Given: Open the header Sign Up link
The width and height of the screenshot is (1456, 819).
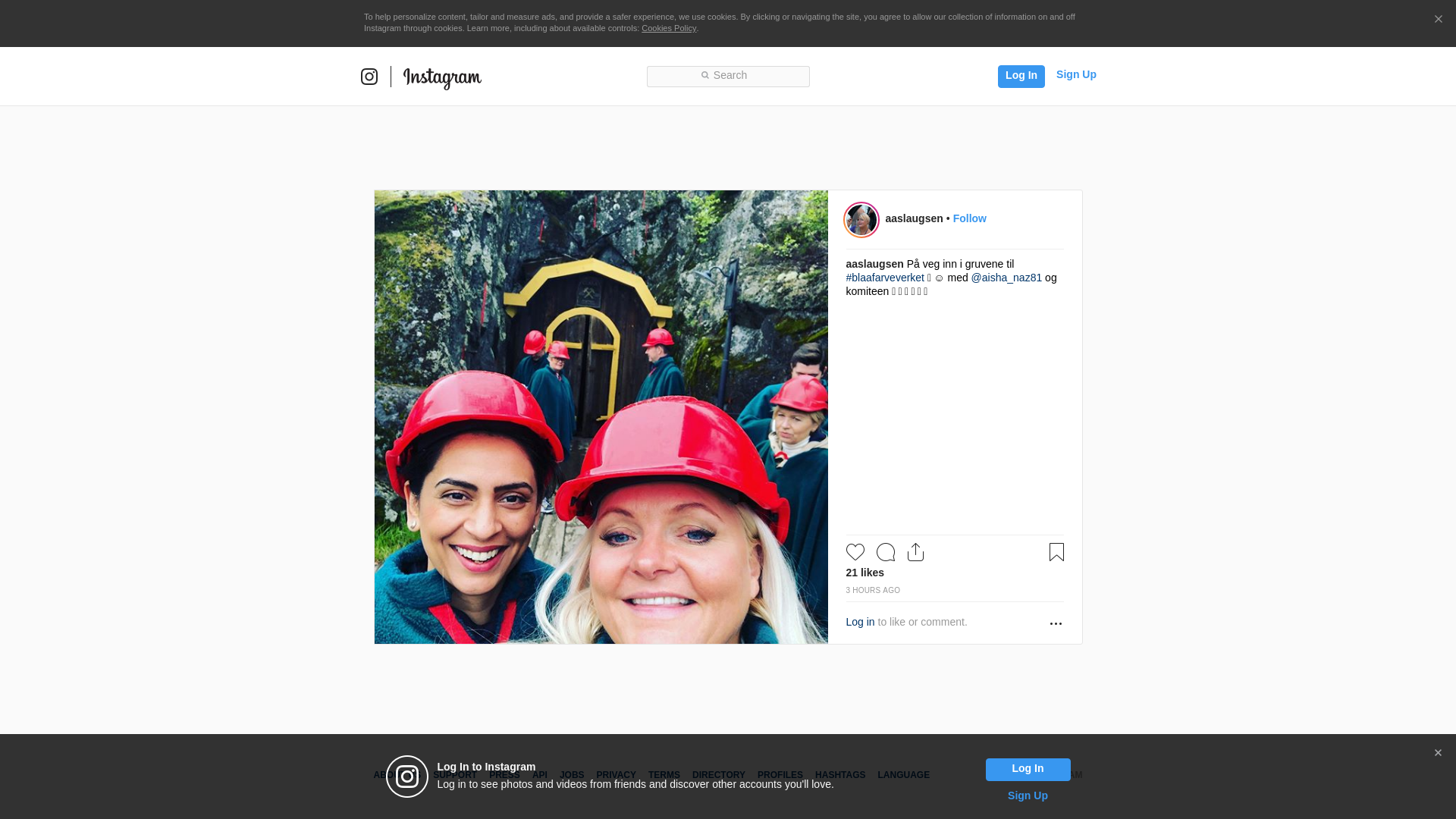Looking at the screenshot, I should click(x=1076, y=74).
